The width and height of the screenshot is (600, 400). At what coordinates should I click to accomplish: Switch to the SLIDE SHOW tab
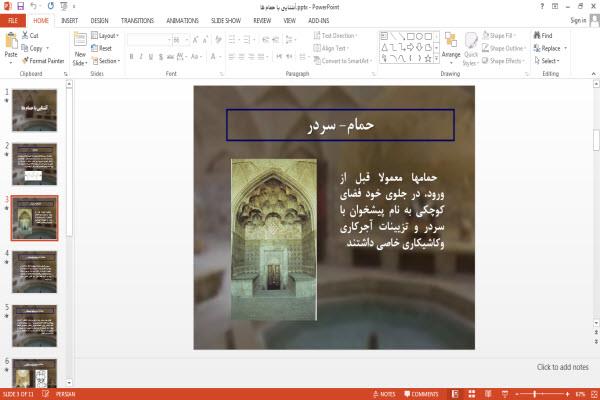coord(226,21)
